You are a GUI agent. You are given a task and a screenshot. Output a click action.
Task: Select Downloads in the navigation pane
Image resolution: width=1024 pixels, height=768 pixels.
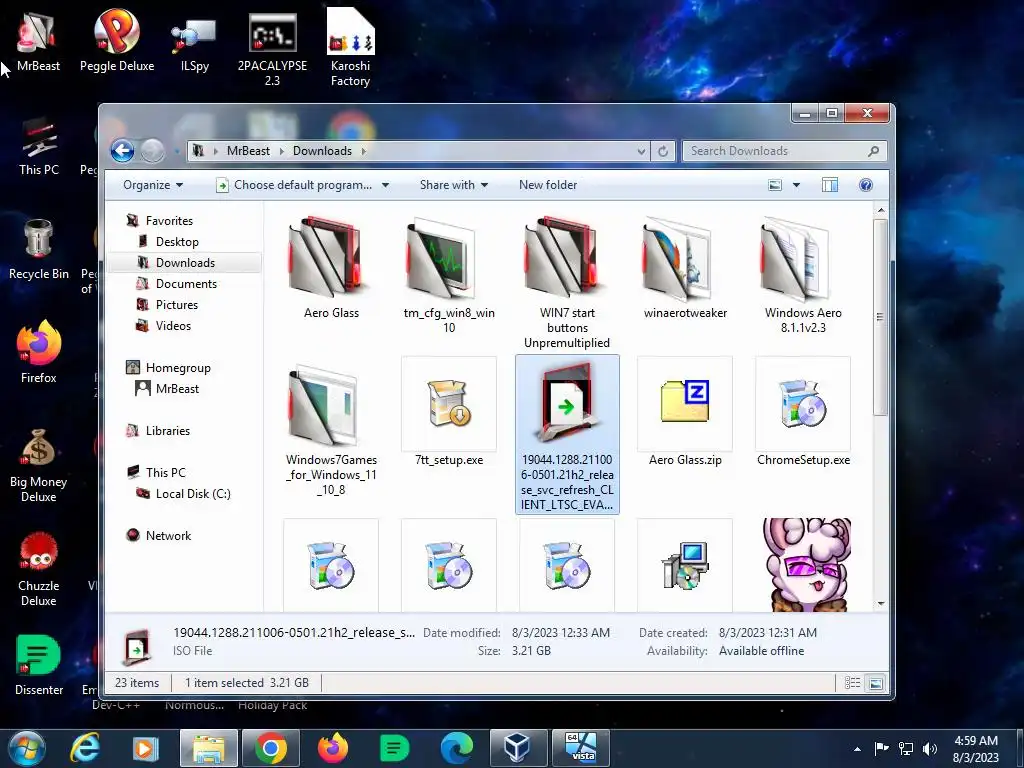pyautogui.click(x=185, y=263)
